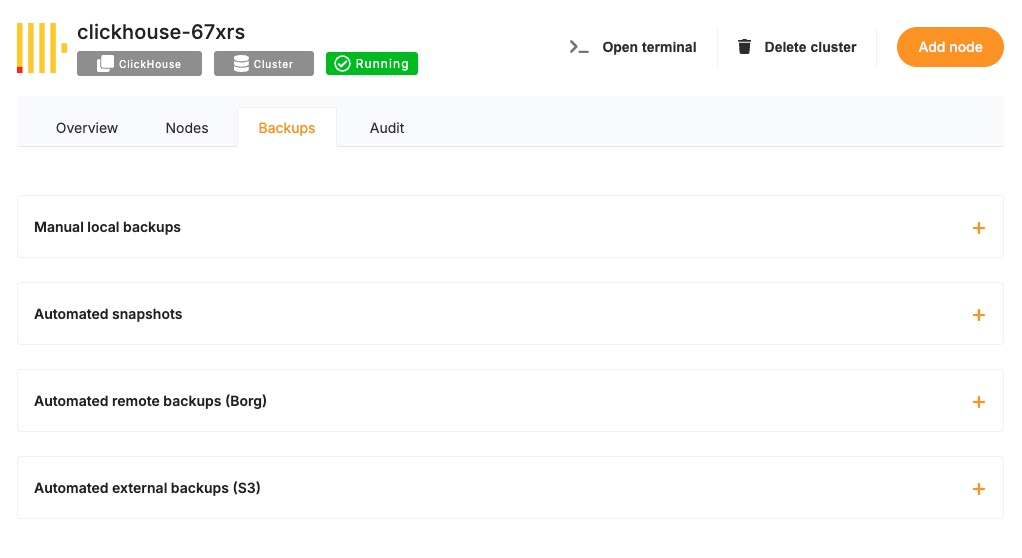The height and width of the screenshot is (558, 1022).
Task: Expand S3 external backups plus icon
Action: click(978, 489)
